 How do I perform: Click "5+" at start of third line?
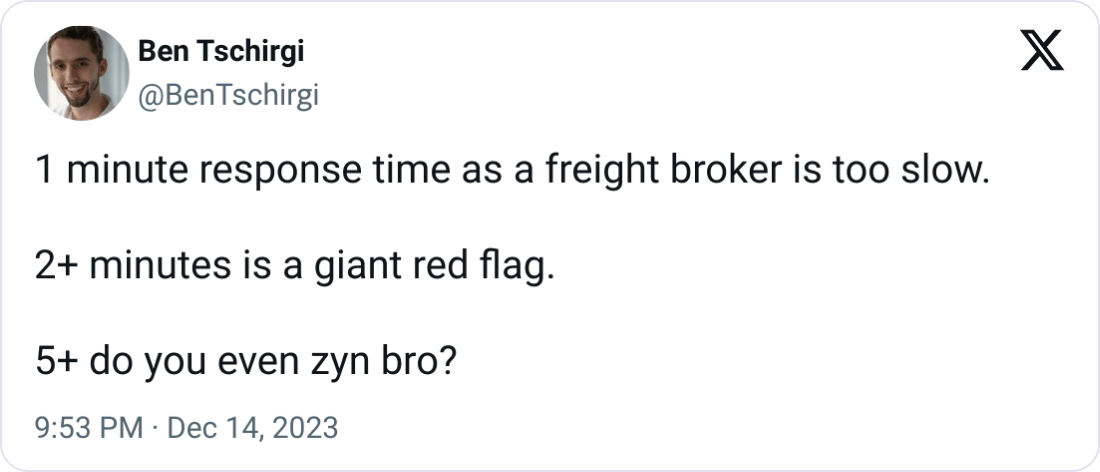[57, 363]
